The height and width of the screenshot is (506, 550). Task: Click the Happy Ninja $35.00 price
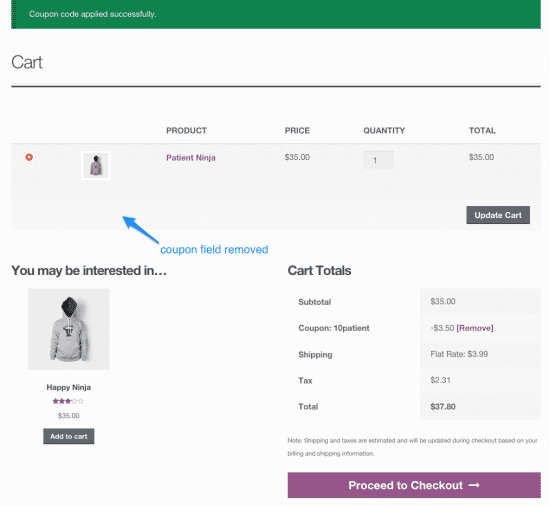tap(69, 416)
